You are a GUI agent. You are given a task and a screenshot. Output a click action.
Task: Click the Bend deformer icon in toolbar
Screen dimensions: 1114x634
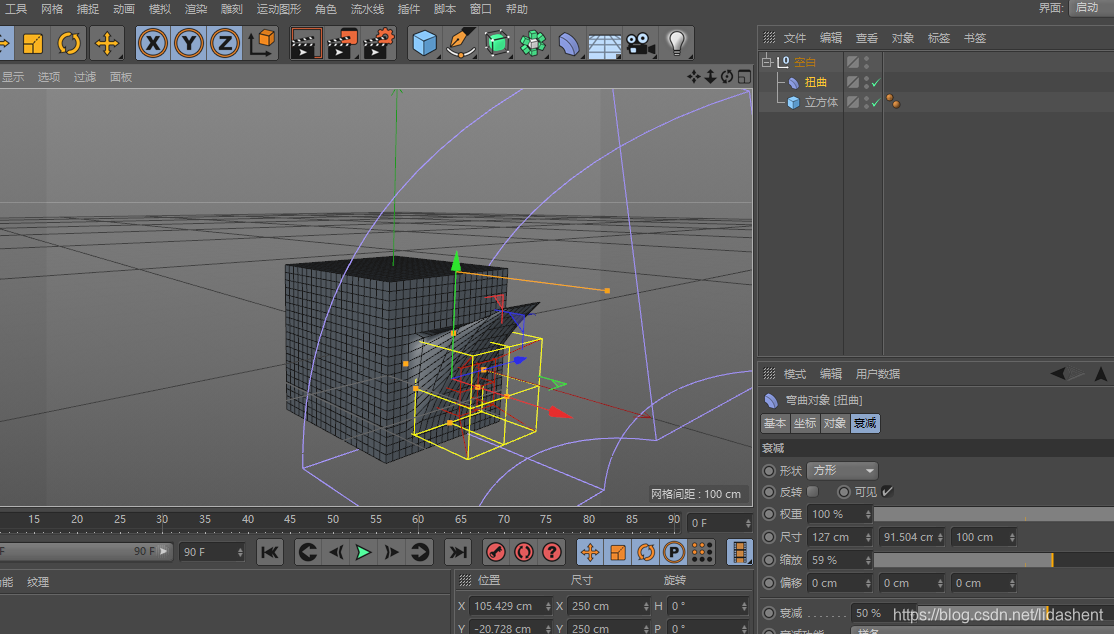(x=568, y=43)
